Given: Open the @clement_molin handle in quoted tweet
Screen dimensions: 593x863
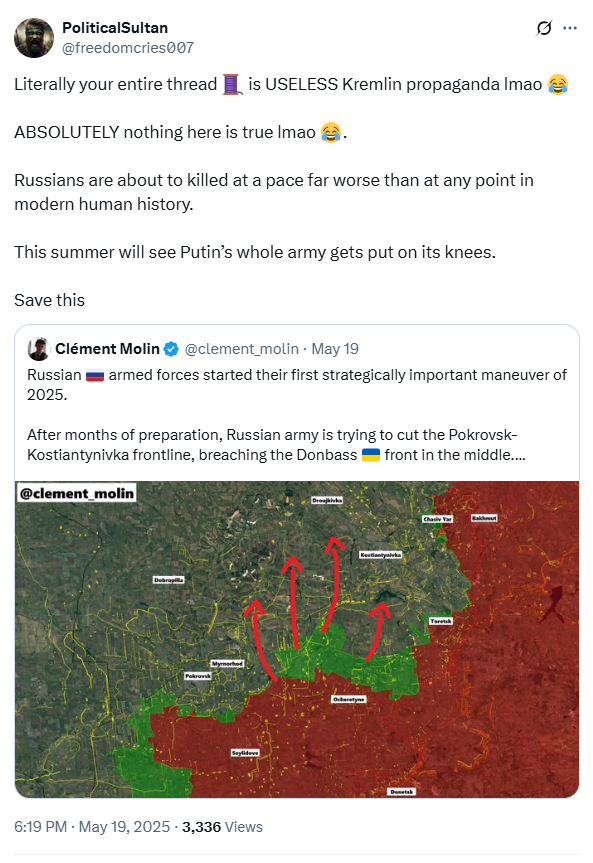Looking at the screenshot, I should [x=242, y=349].
